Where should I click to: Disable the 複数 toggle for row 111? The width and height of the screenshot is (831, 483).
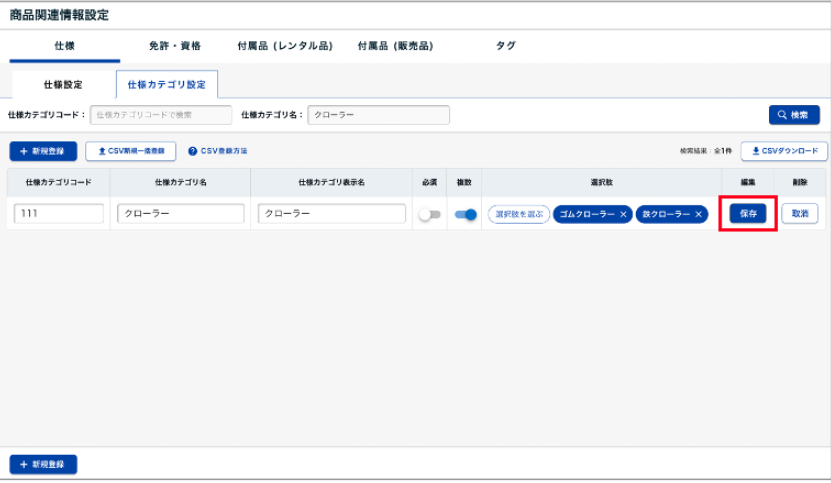point(465,214)
